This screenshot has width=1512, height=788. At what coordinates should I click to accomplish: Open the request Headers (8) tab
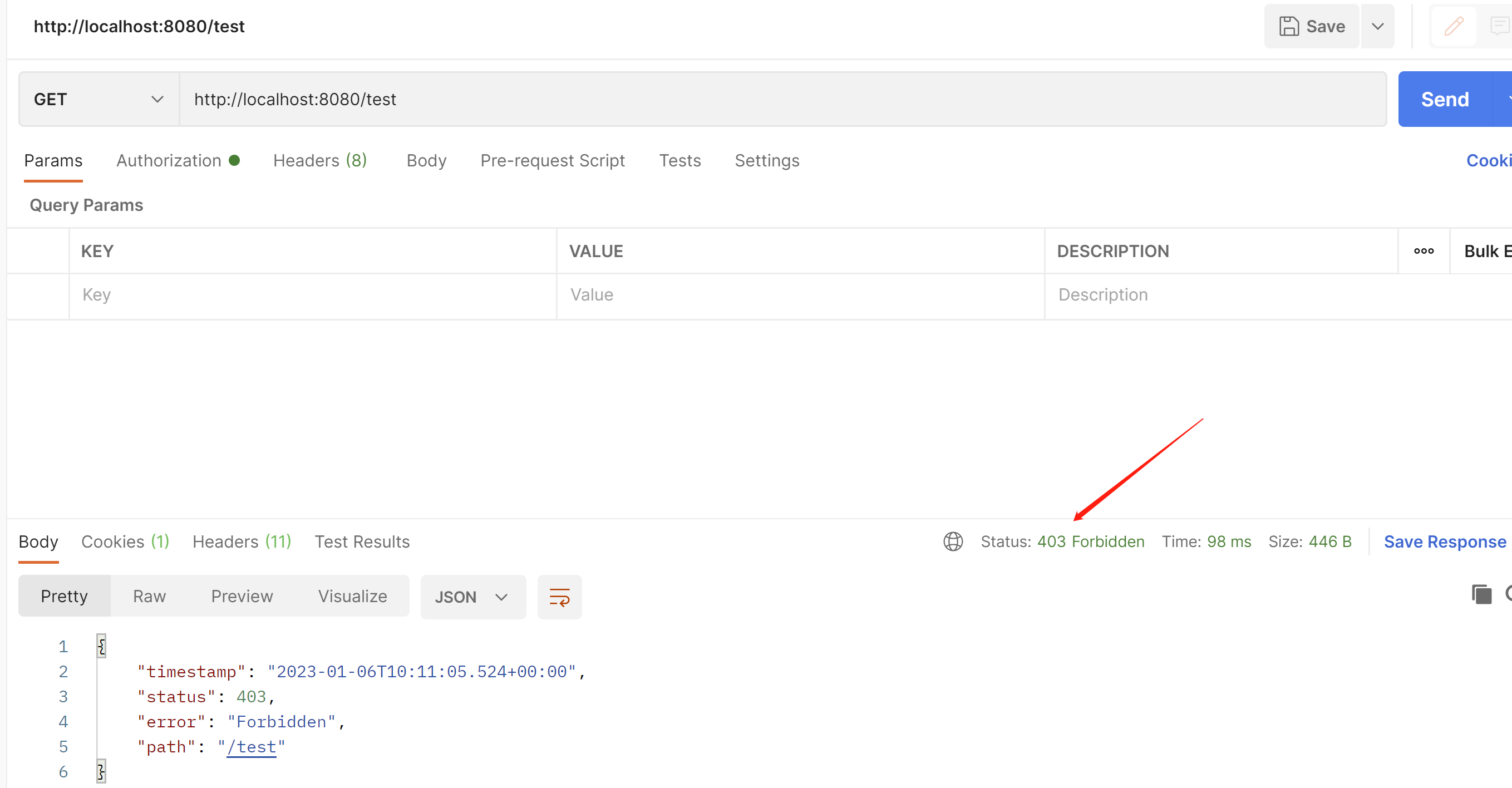(320, 160)
